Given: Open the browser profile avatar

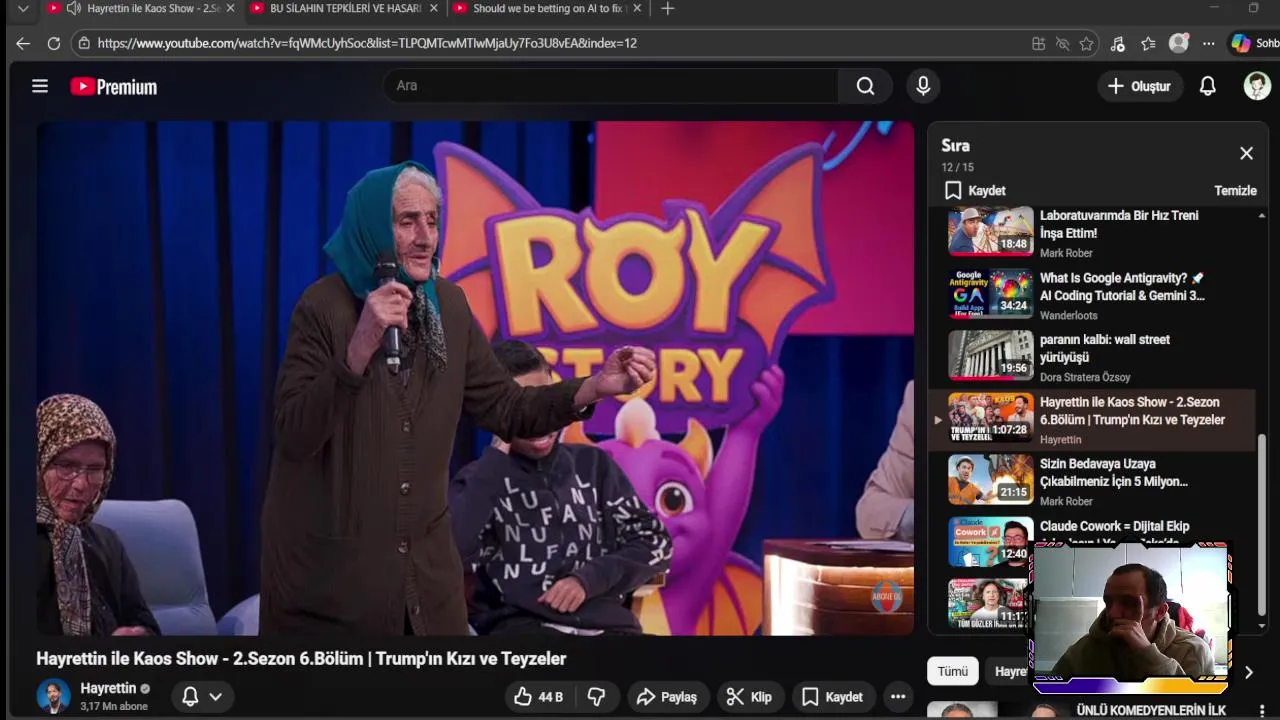Looking at the screenshot, I should (x=1179, y=43).
